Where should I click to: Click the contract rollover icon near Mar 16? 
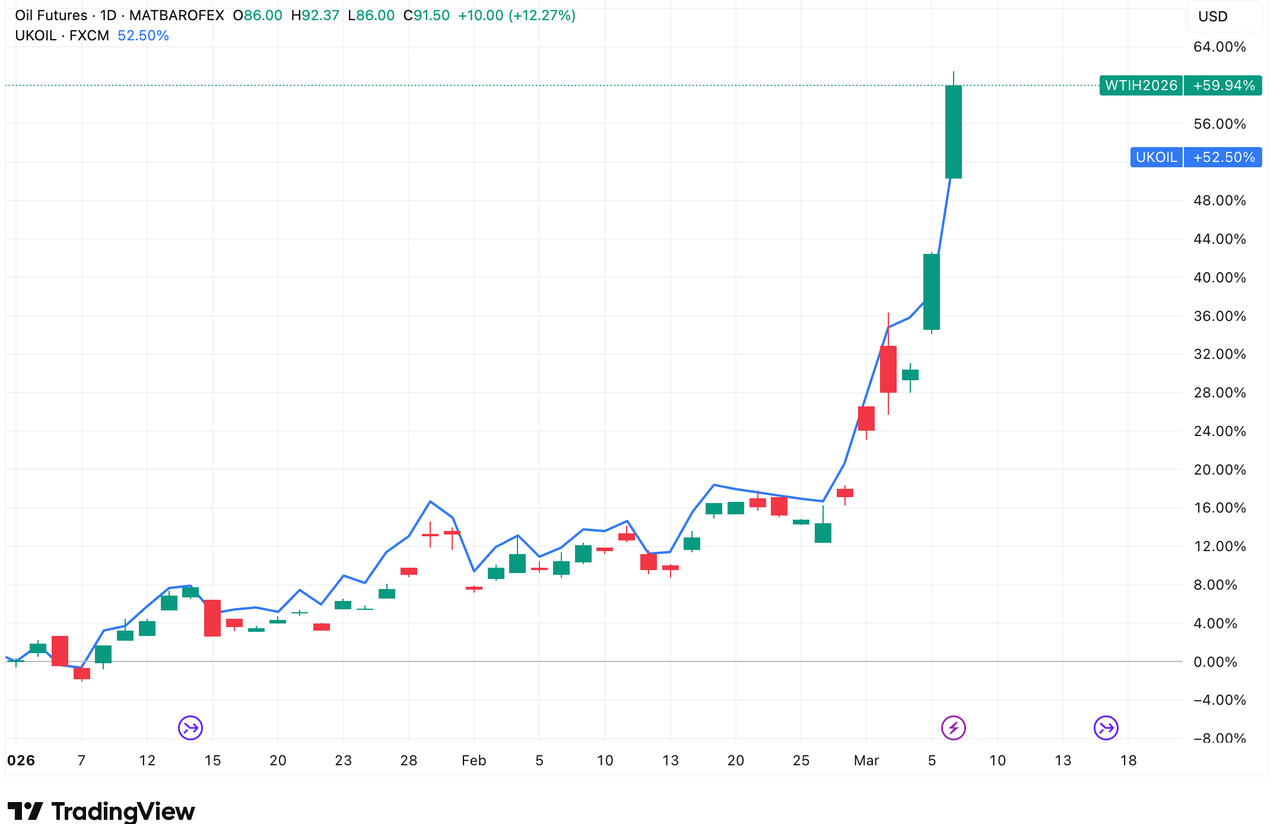1105,727
